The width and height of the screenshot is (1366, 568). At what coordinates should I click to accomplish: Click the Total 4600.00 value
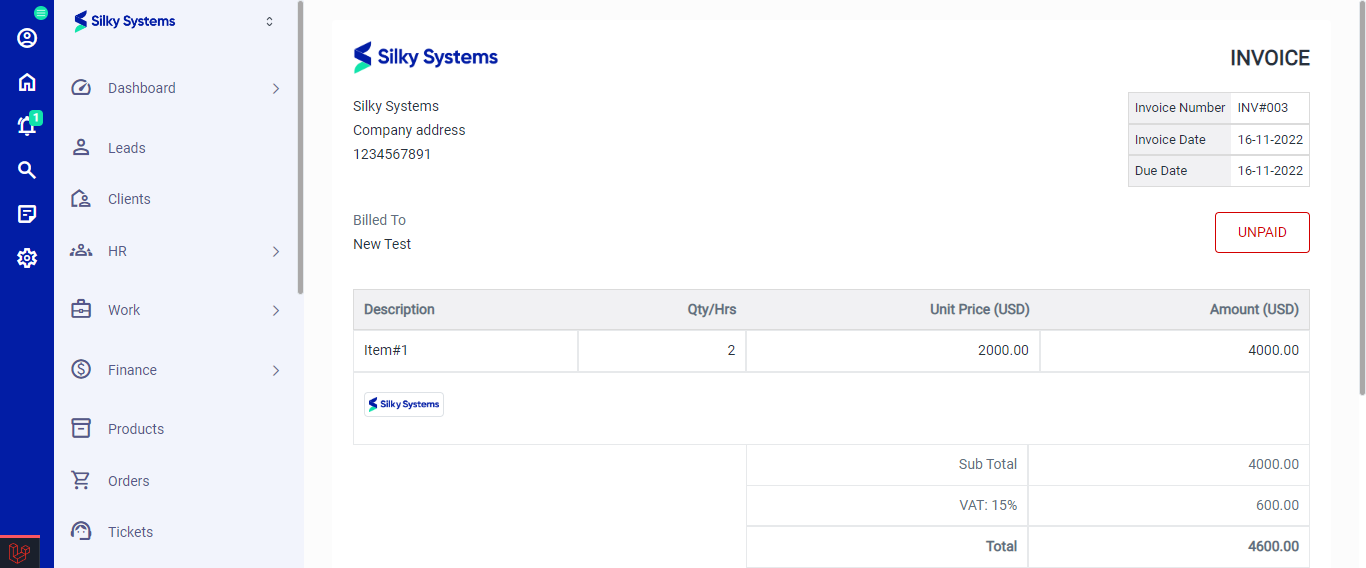1273,546
